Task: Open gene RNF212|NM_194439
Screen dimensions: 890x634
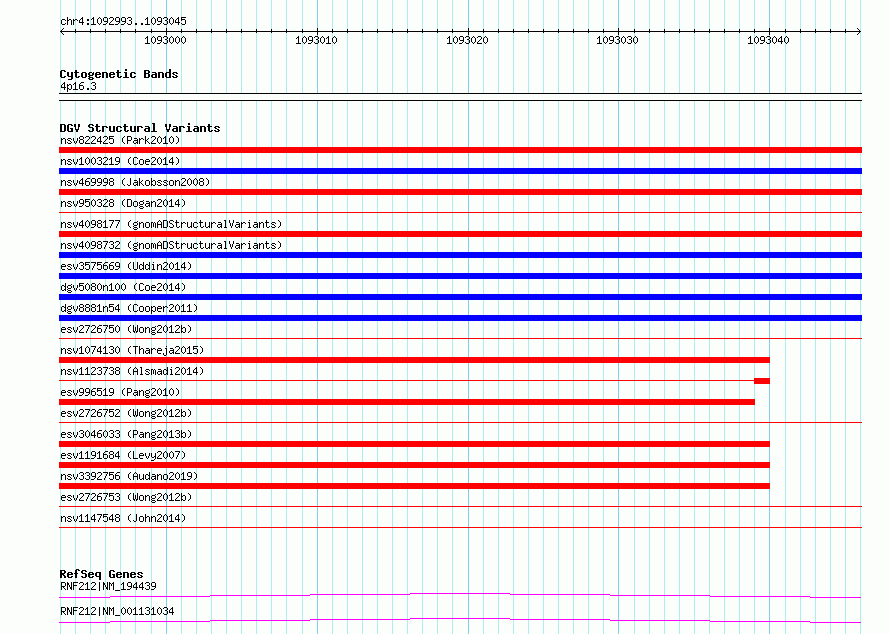Action: (x=108, y=586)
